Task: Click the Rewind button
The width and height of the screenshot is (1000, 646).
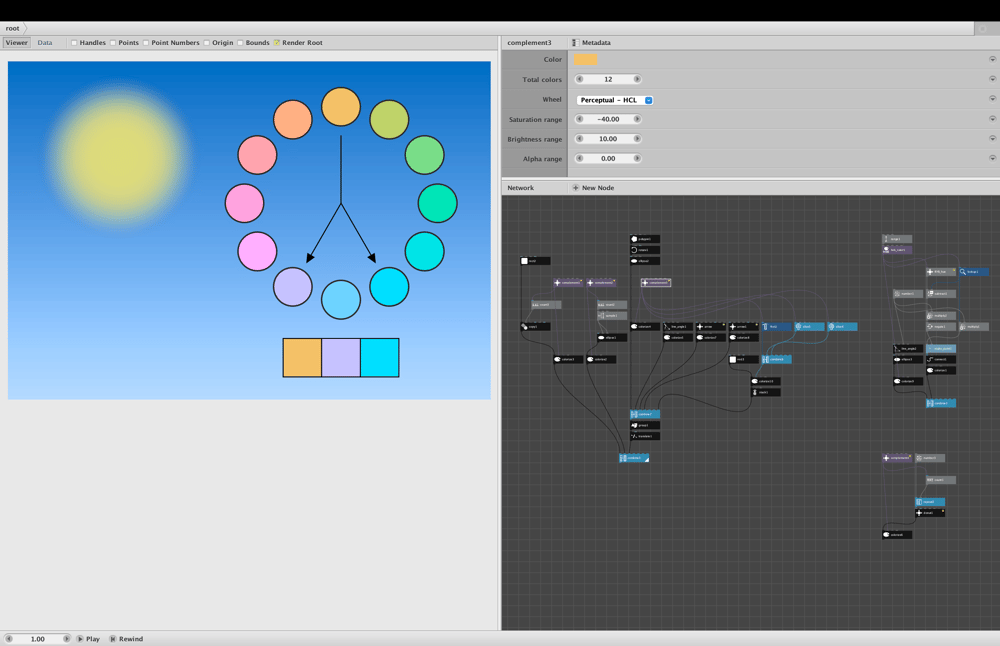Action: coord(126,638)
